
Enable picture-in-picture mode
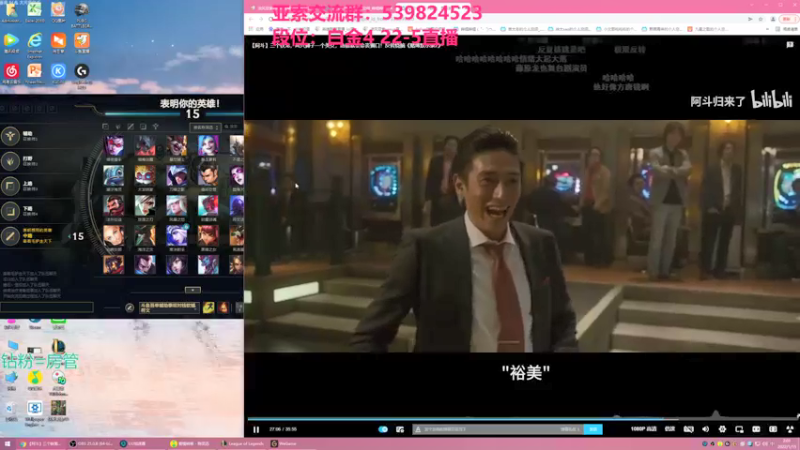739,430
